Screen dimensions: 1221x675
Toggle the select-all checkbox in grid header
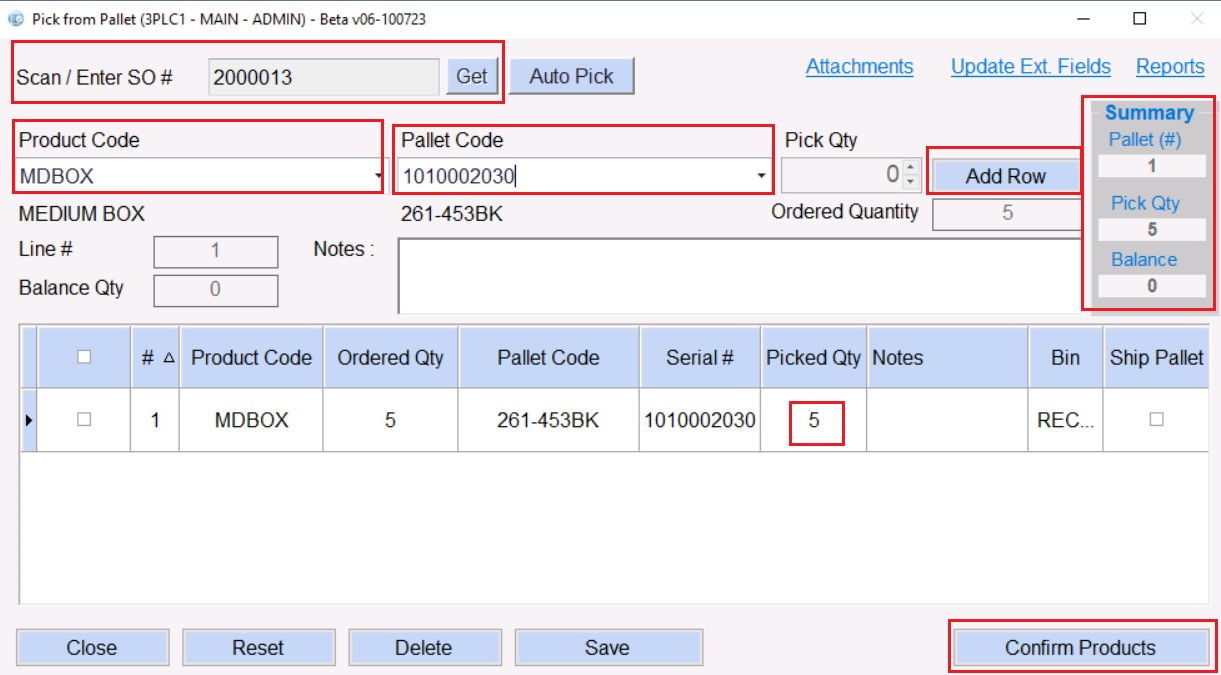click(84, 357)
